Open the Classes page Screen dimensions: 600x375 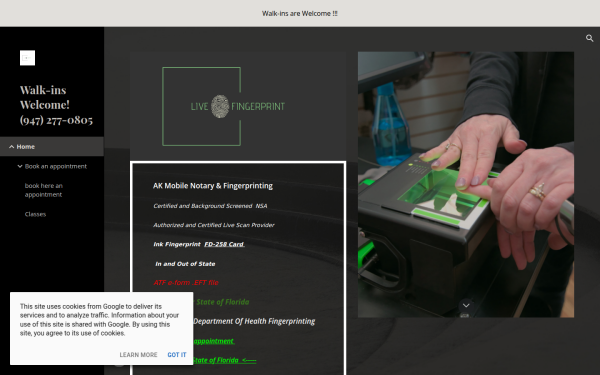35,214
